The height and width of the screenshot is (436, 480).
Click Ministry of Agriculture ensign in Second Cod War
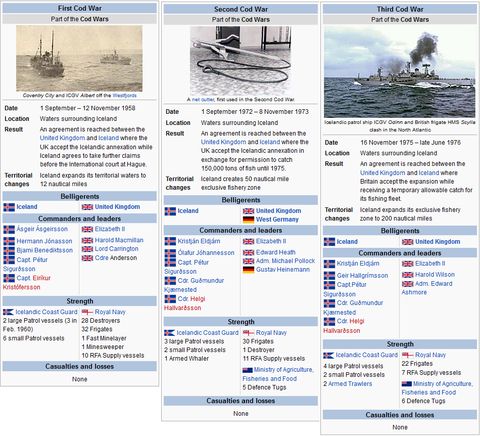coord(247,370)
